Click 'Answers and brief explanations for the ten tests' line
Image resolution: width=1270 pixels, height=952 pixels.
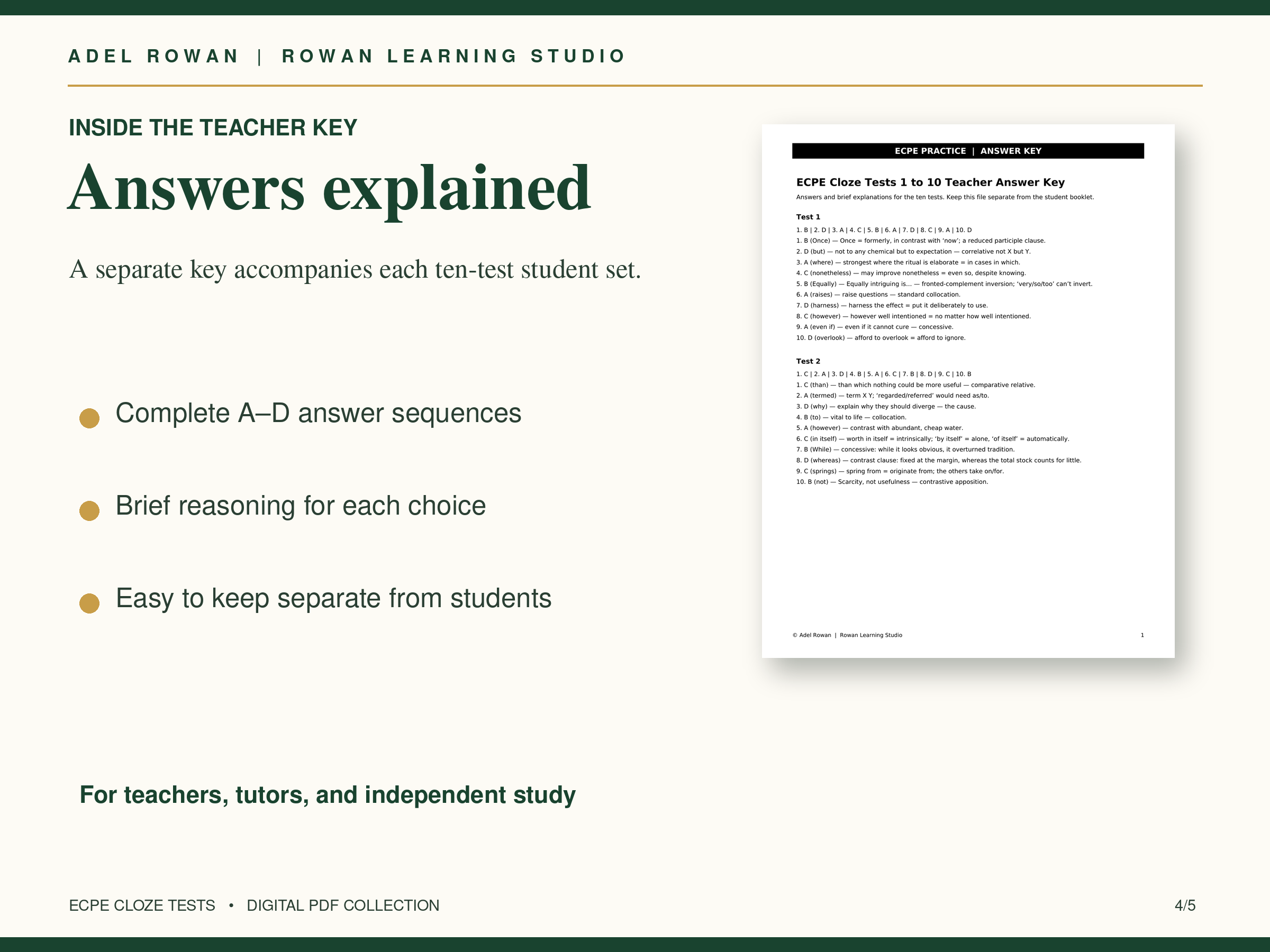945,197
